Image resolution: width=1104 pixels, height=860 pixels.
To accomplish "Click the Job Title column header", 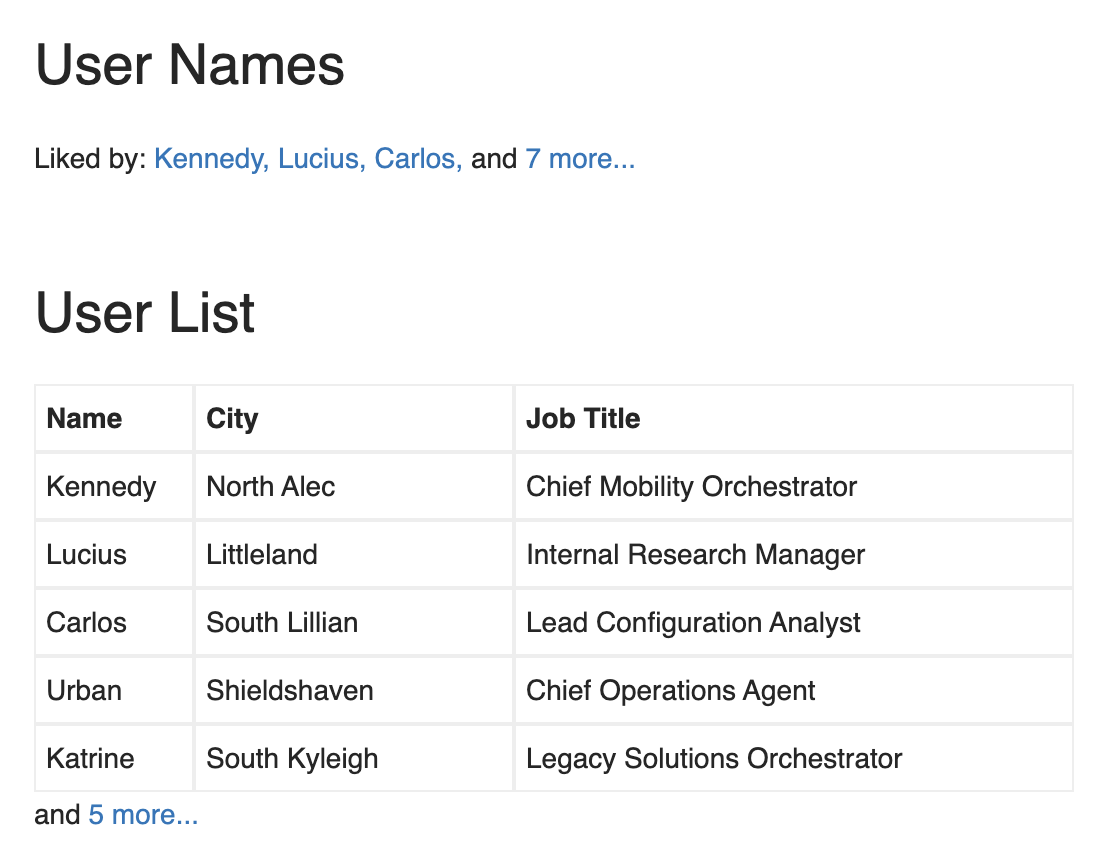I will click(x=583, y=418).
